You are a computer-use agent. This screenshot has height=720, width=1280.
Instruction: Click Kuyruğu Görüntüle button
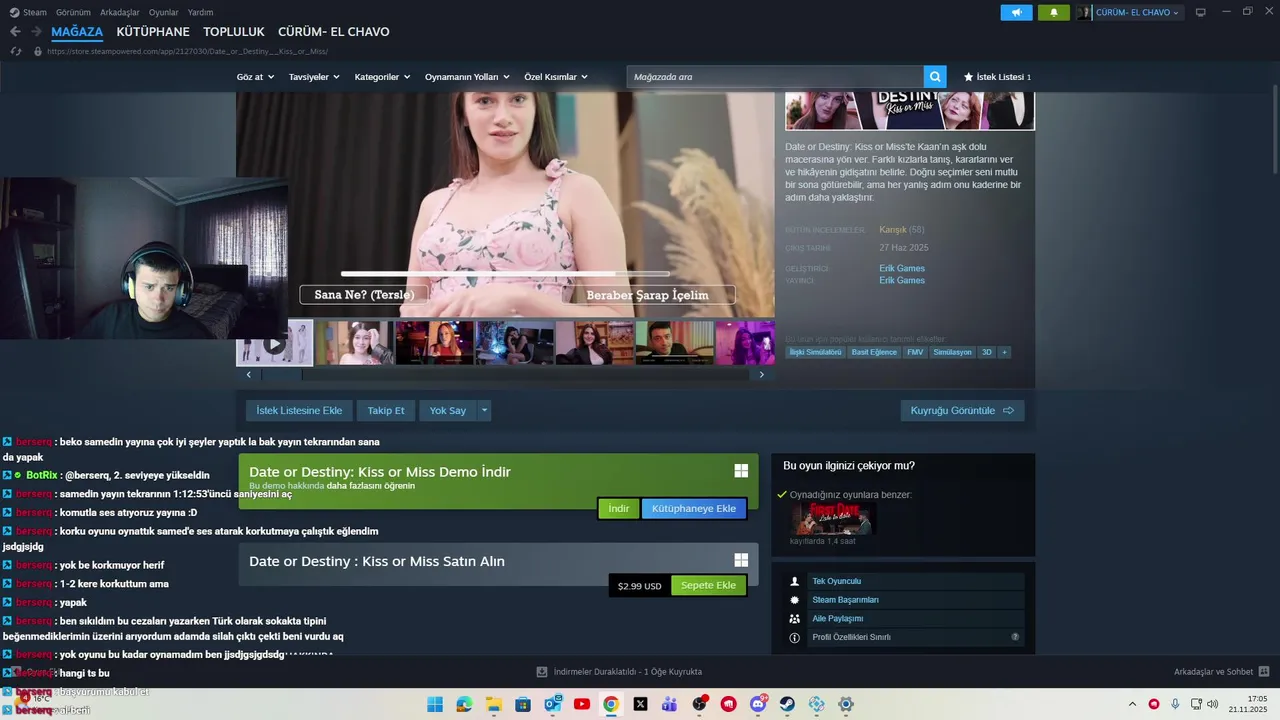(x=962, y=410)
